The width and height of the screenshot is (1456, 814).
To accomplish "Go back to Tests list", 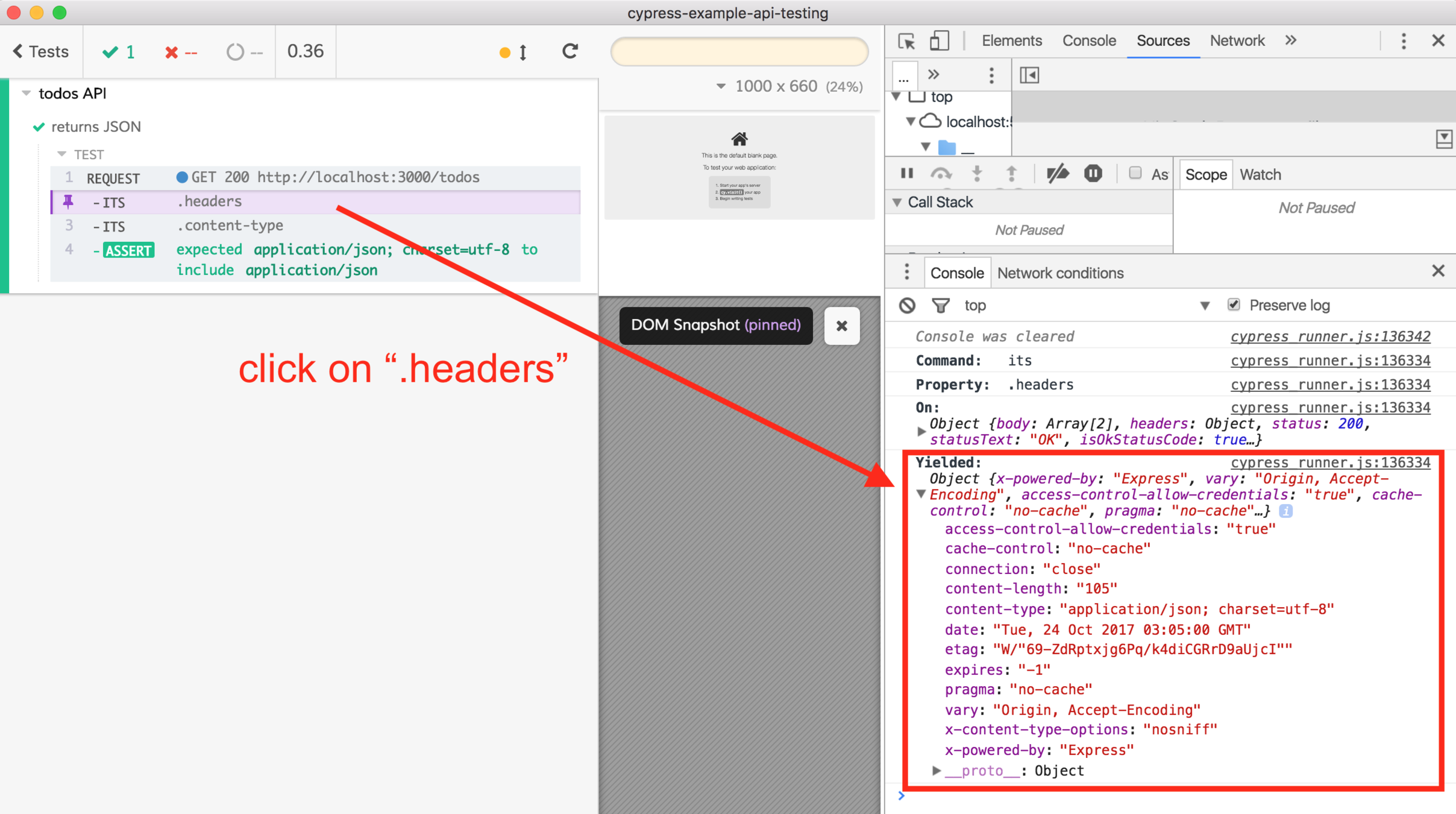I will point(41,52).
